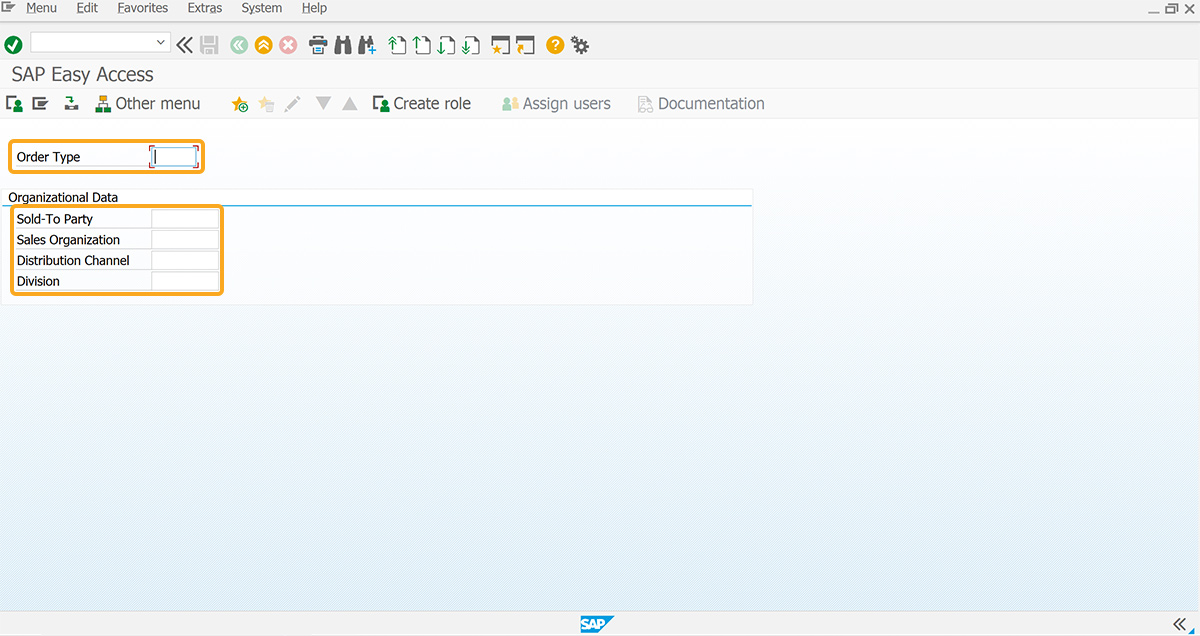
Task: Open the Help menu
Action: click(x=314, y=8)
